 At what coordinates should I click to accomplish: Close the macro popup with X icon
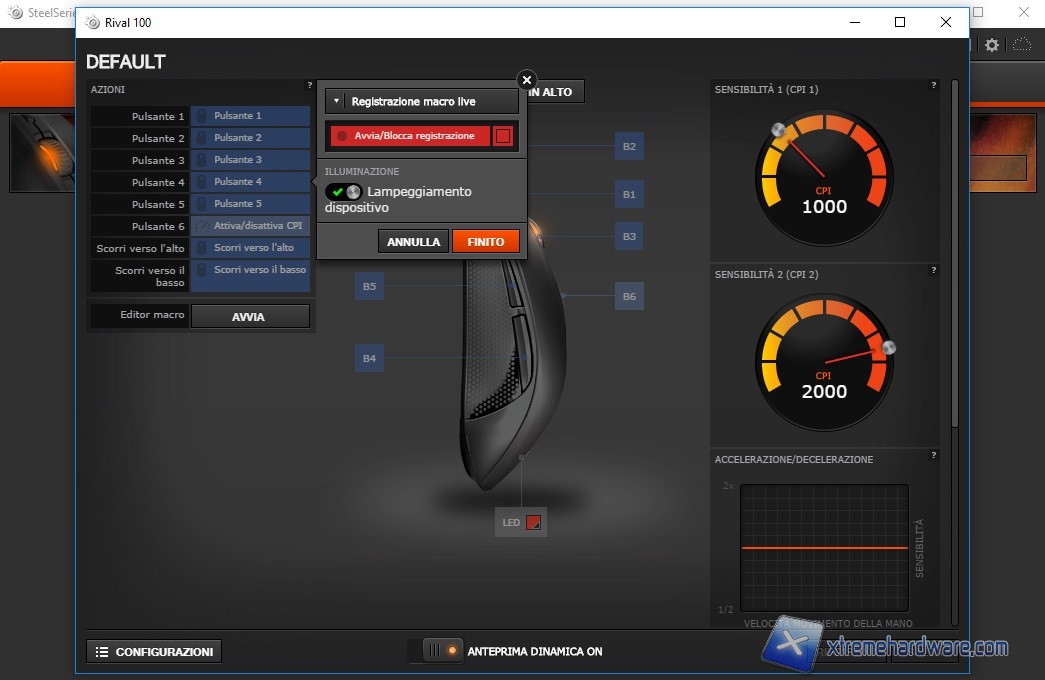coord(527,80)
